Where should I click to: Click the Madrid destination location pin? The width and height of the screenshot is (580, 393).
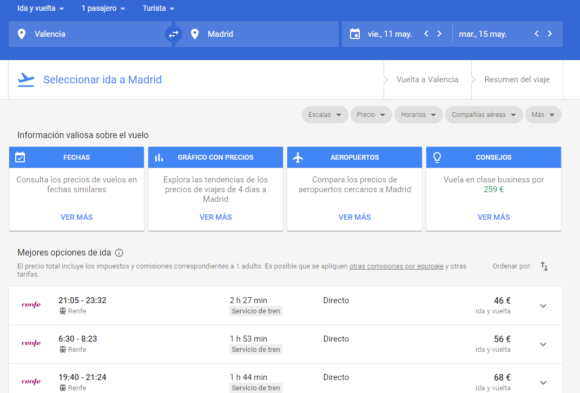(x=195, y=34)
